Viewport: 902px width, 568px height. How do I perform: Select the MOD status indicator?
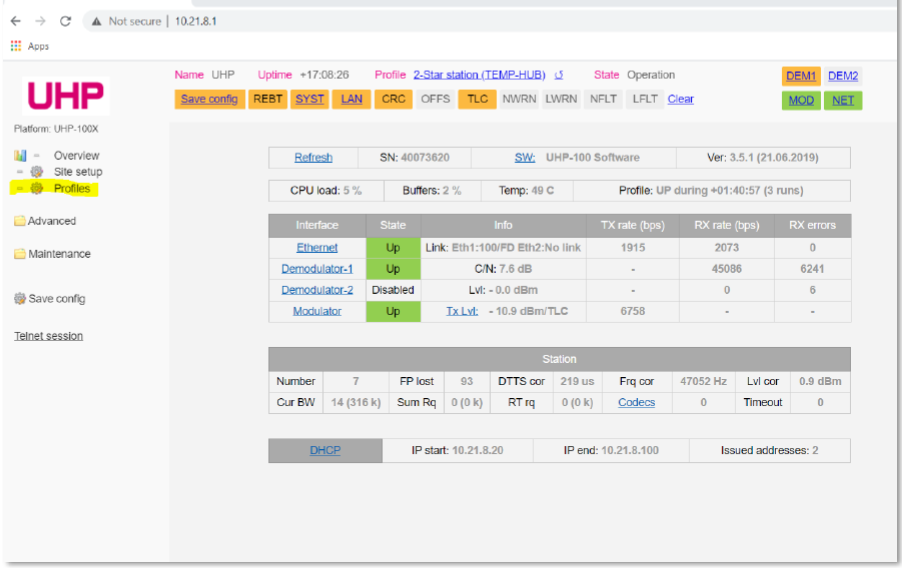pyautogui.click(x=801, y=100)
